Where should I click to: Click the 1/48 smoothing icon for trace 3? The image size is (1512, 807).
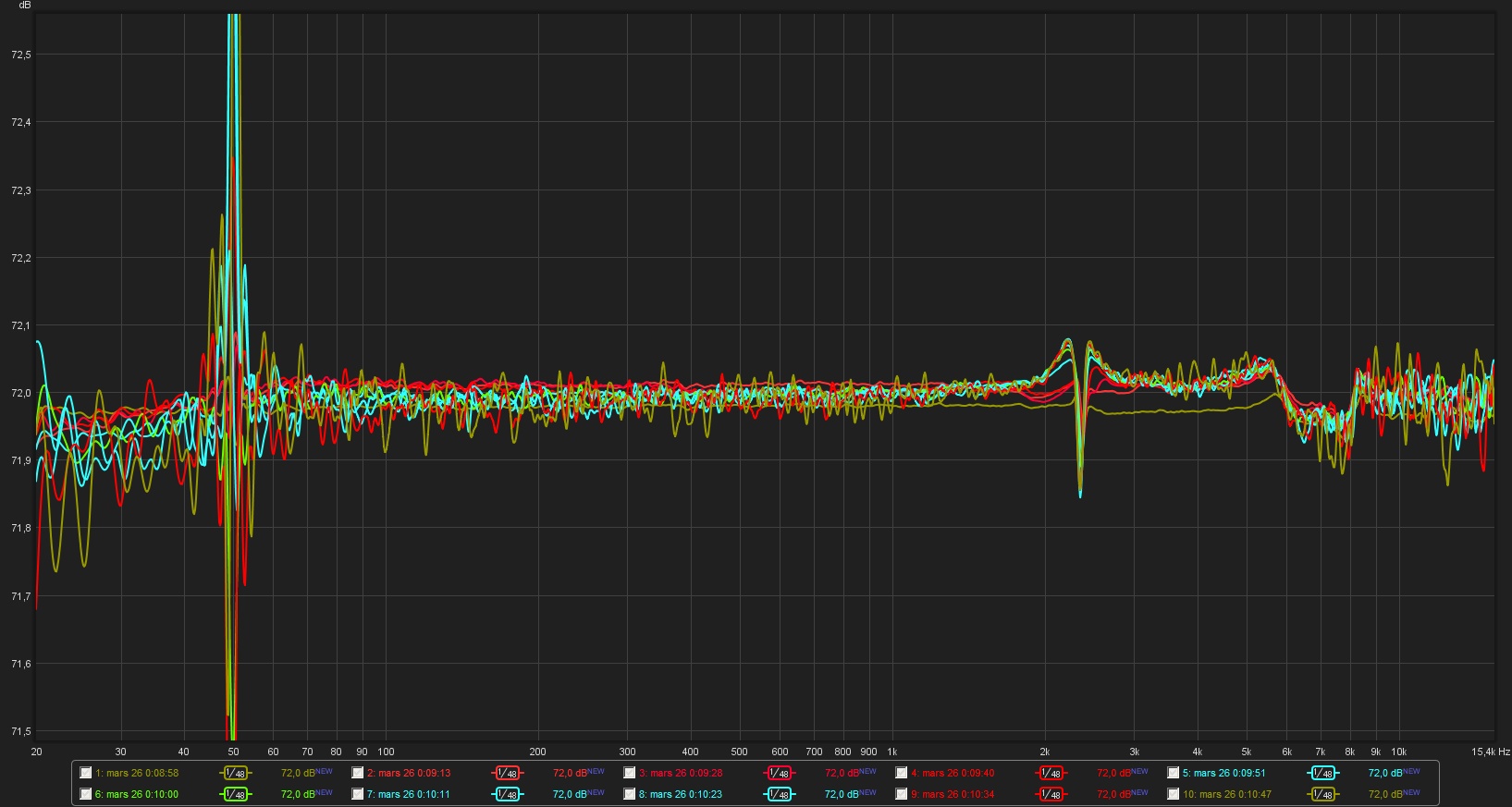pos(779,773)
